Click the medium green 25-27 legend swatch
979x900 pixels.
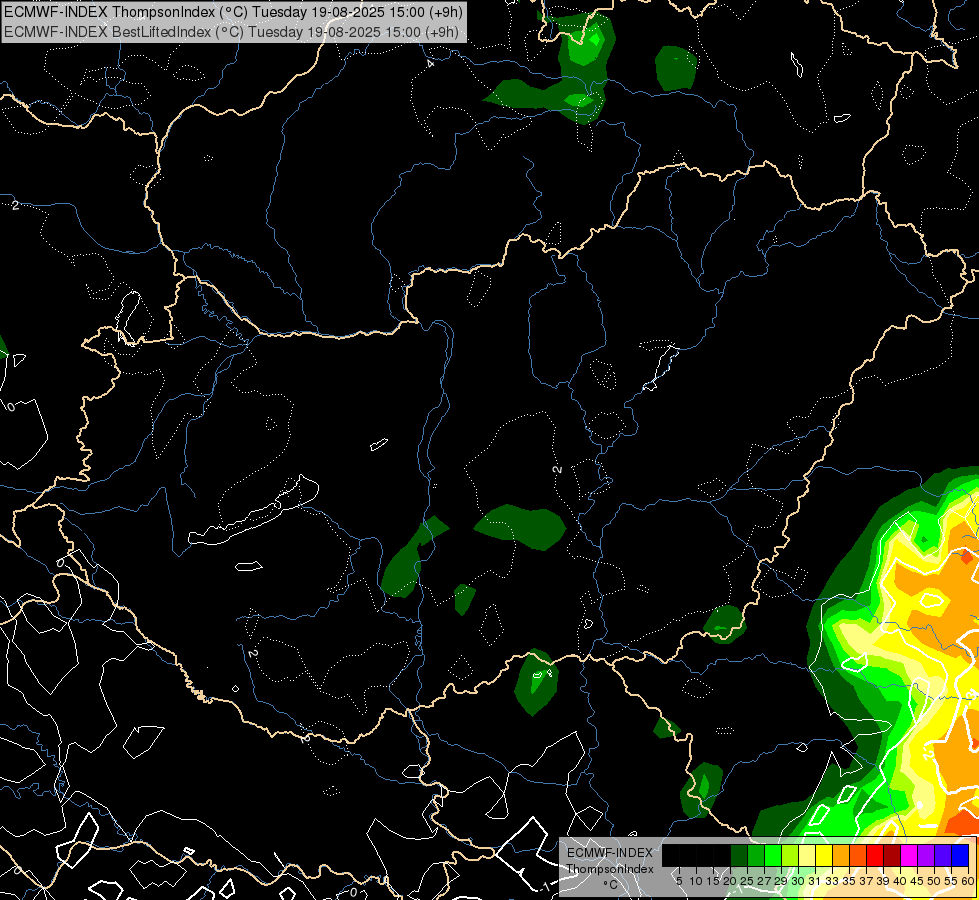click(x=757, y=855)
